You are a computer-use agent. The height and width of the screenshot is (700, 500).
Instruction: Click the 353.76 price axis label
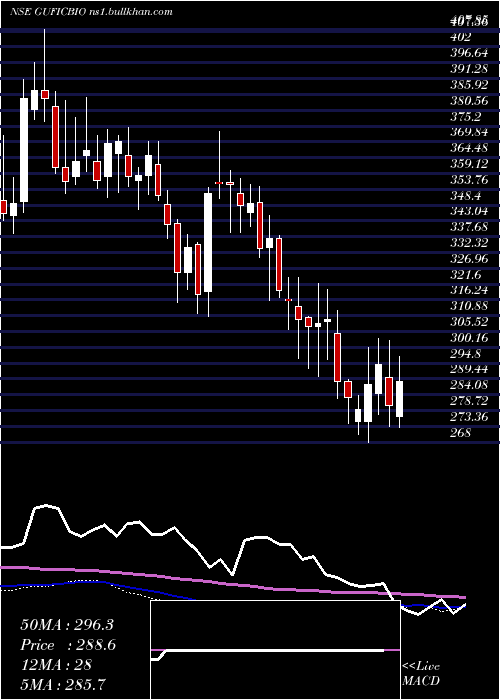pyautogui.click(x=469, y=180)
